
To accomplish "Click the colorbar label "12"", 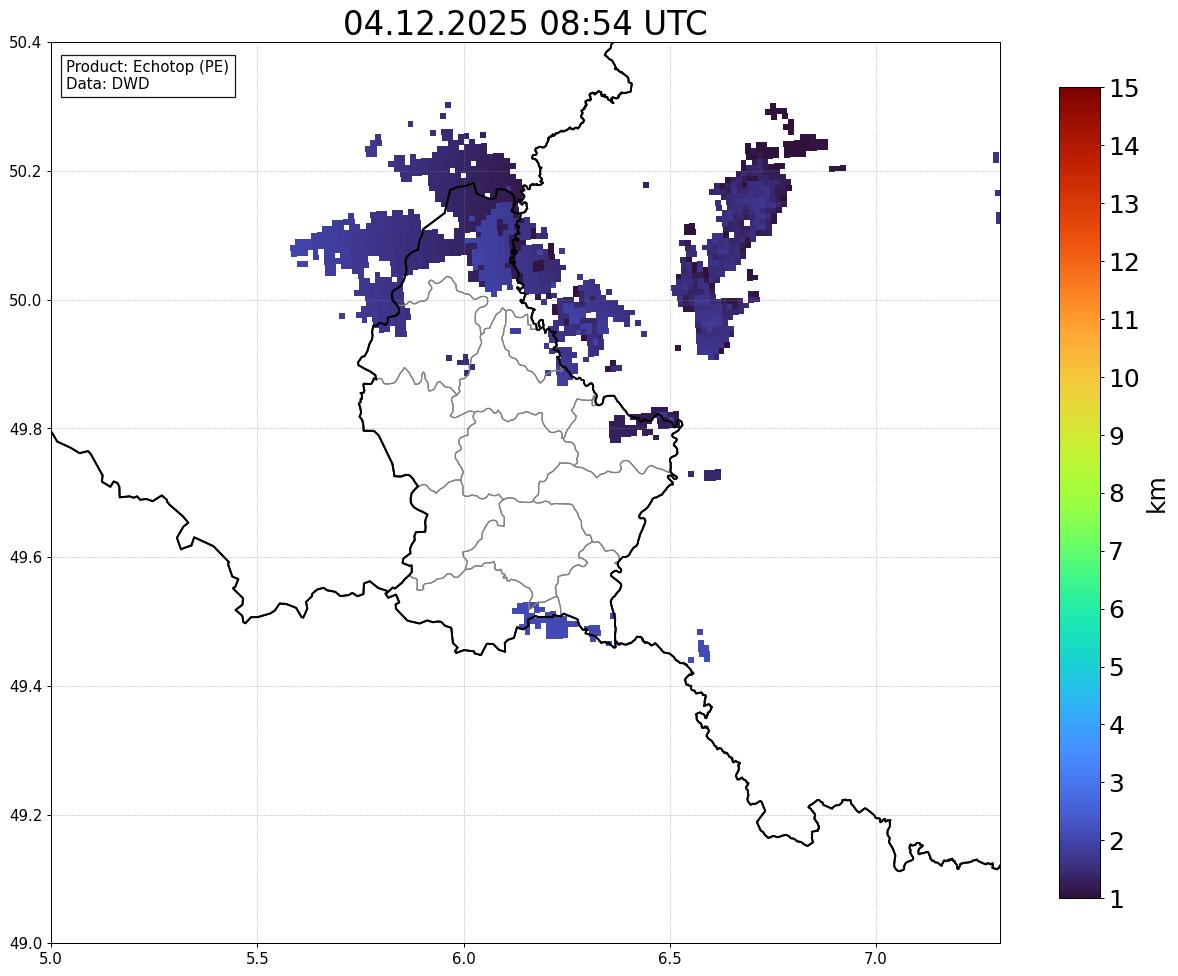I will 1124,262.
